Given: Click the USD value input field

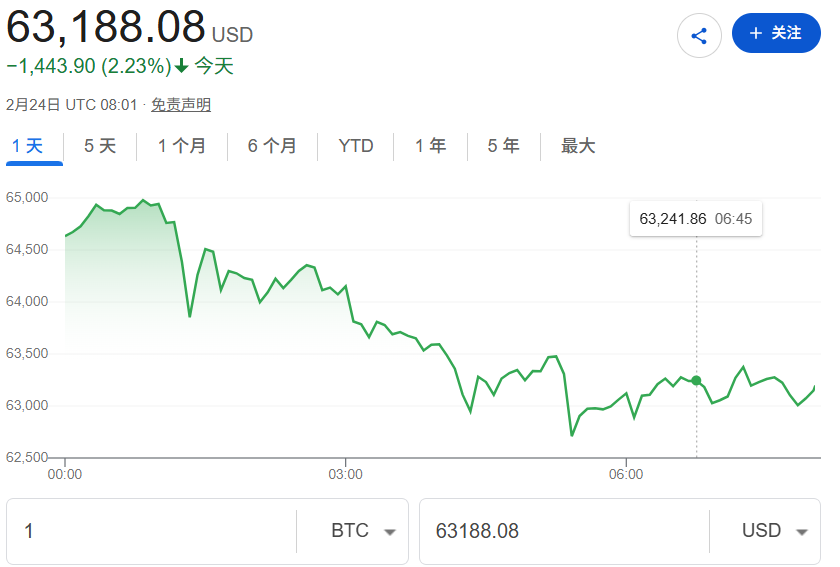Looking at the screenshot, I should tap(565, 531).
